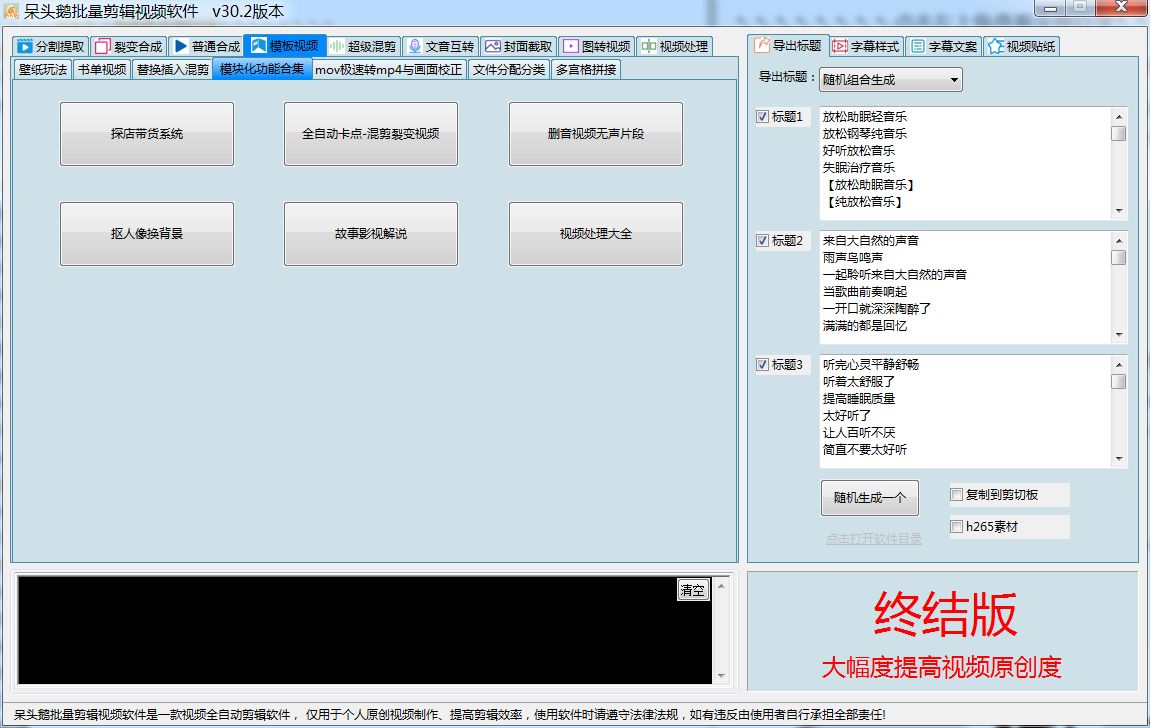
Task: Click the 普通合成 play icon
Action: (x=181, y=46)
